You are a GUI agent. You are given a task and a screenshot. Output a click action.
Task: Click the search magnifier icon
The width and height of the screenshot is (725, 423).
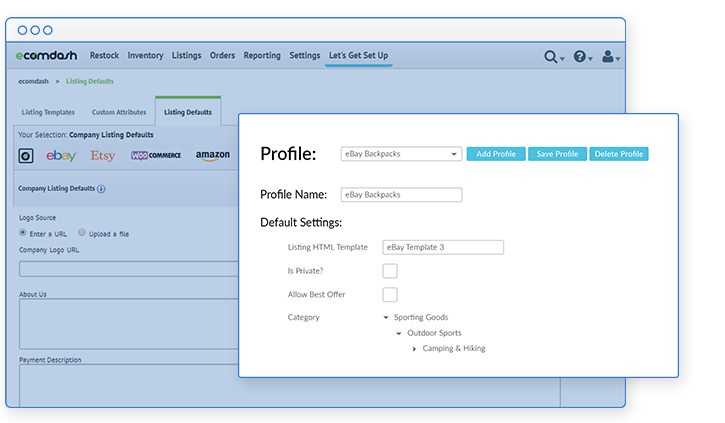[551, 58]
